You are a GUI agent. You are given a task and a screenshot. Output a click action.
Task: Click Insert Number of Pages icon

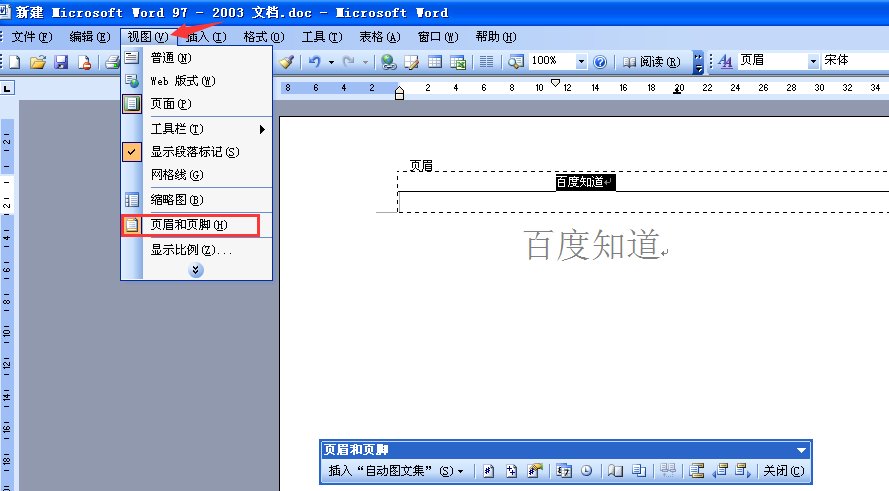[x=511, y=471]
